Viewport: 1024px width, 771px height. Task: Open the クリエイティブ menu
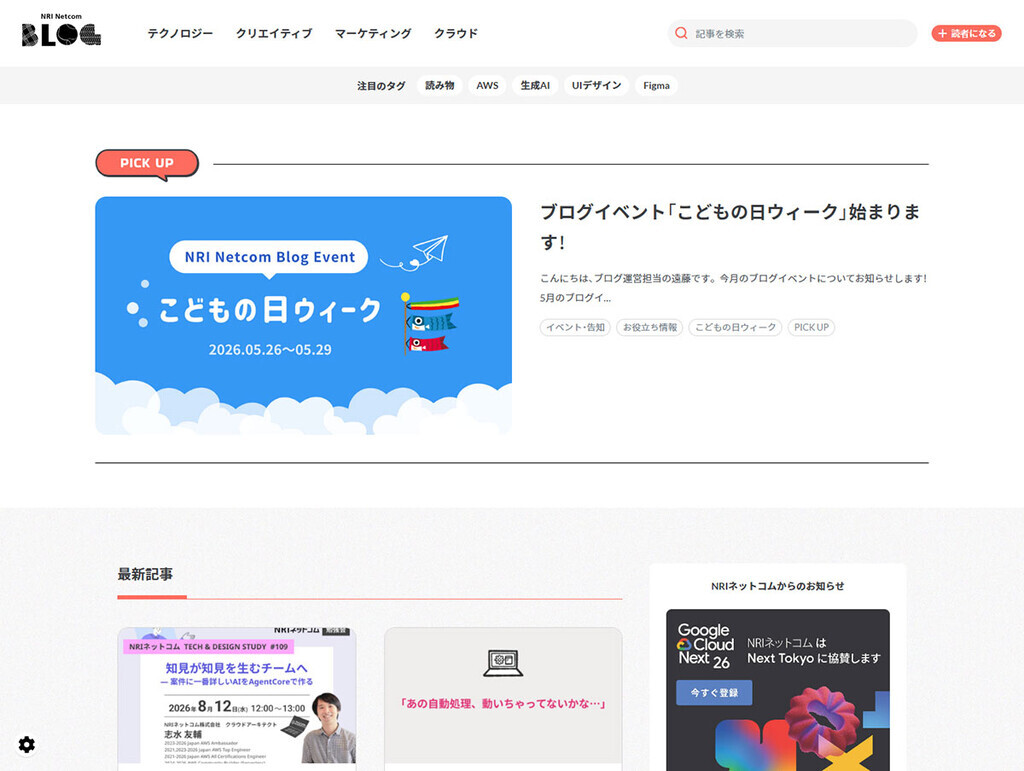pyautogui.click(x=274, y=33)
